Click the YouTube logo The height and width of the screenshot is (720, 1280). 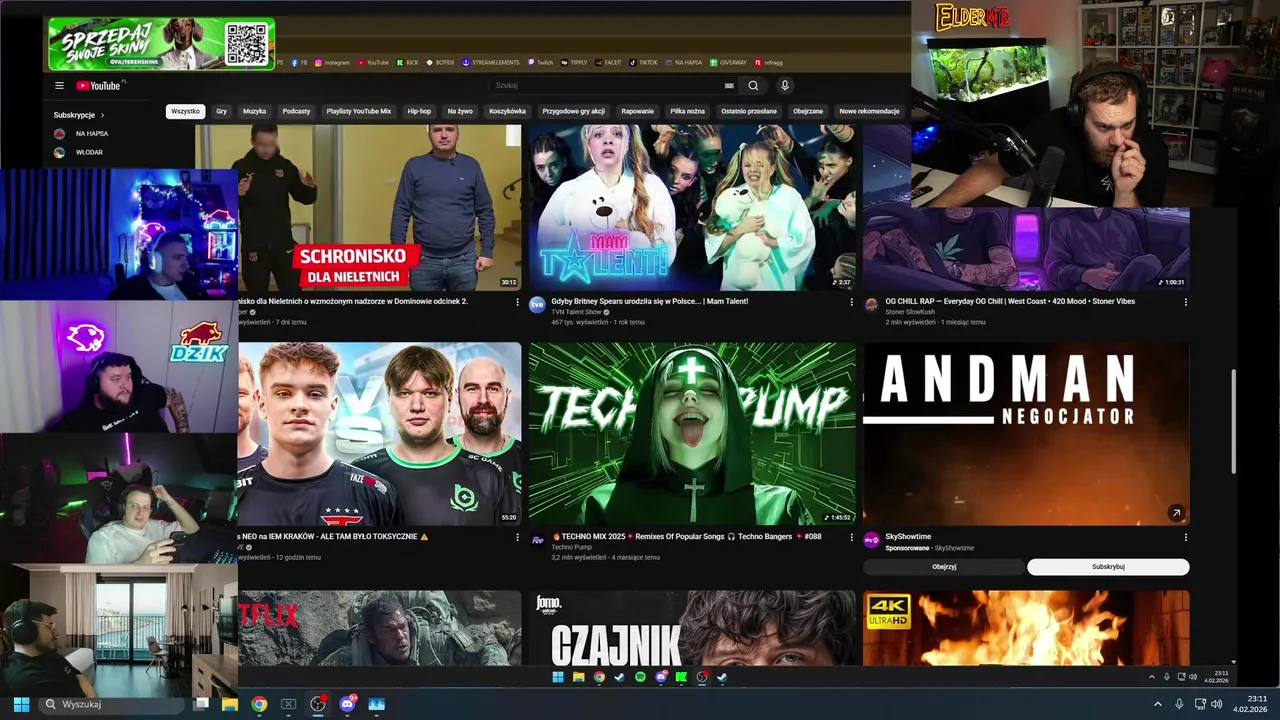pyautogui.click(x=98, y=86)
